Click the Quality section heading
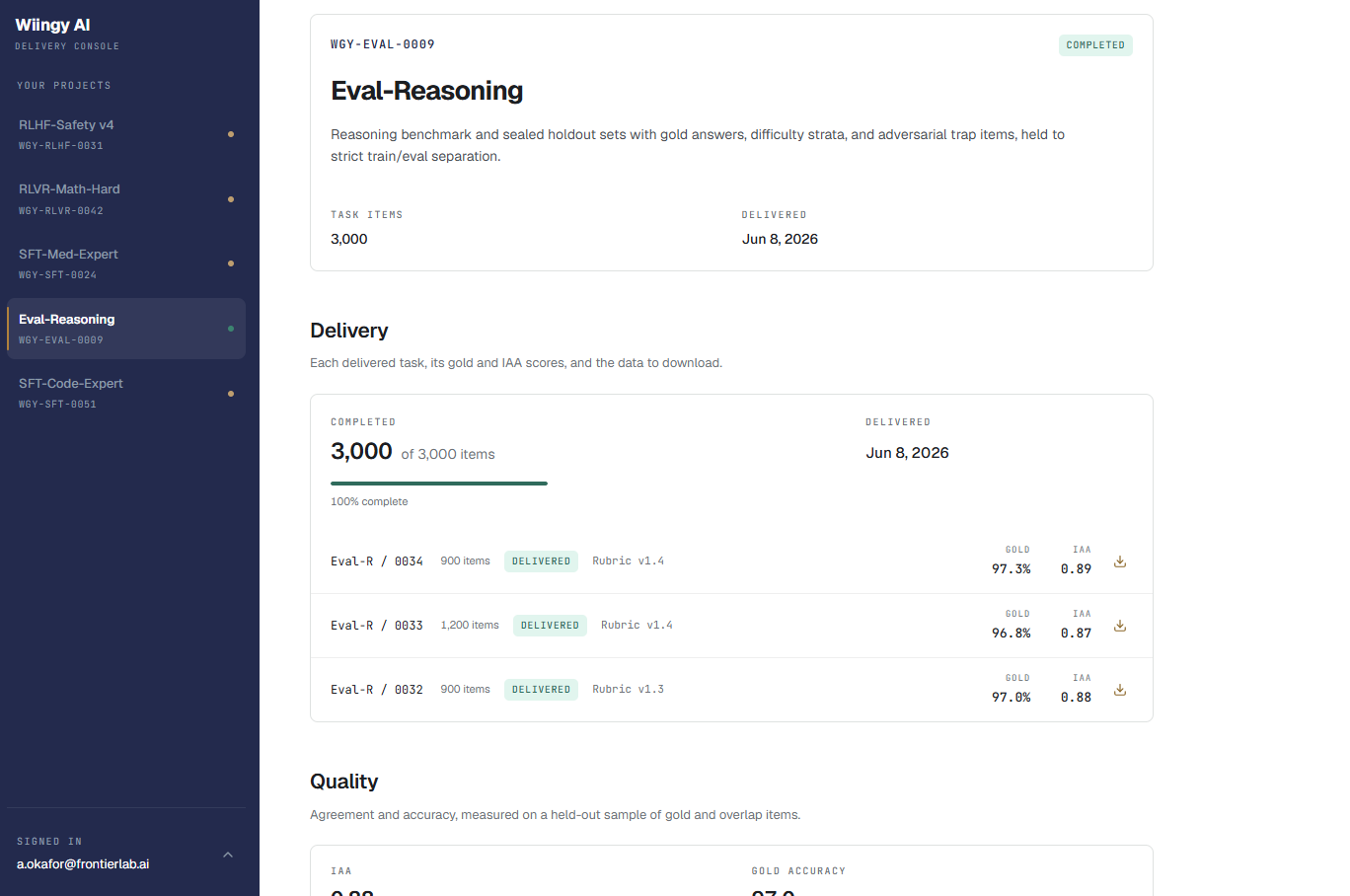 pos(344,782)
